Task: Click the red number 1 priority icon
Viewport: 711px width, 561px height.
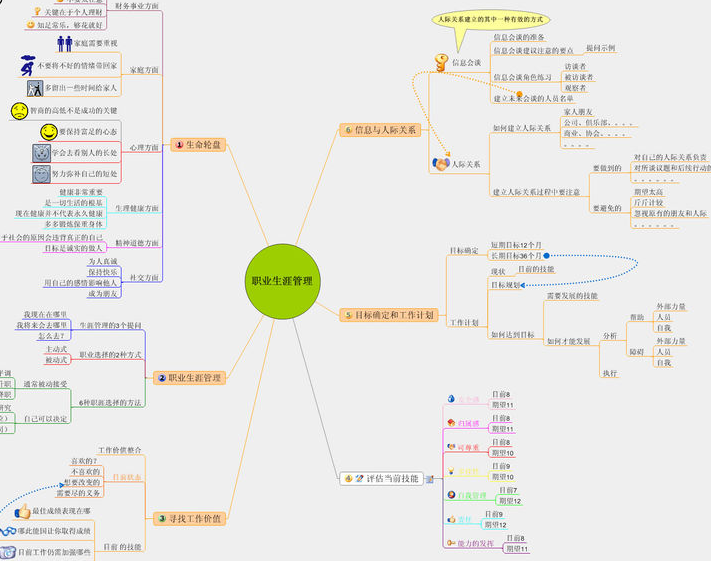Action: pos(180,145)
